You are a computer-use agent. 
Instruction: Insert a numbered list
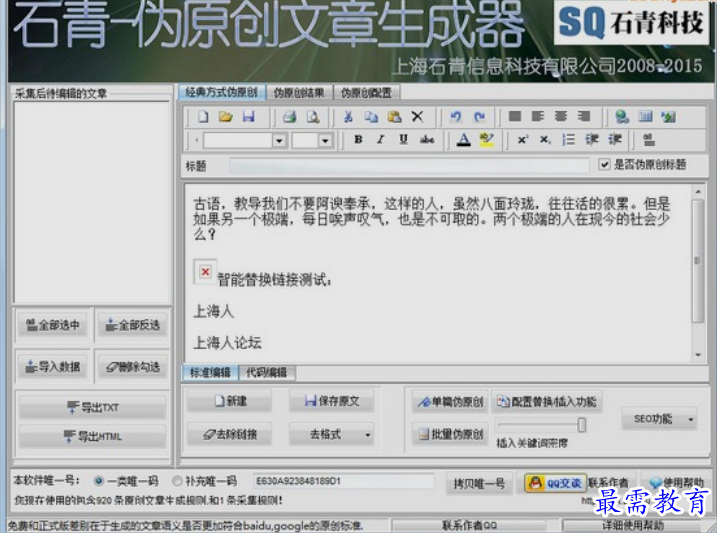(568, 140)
